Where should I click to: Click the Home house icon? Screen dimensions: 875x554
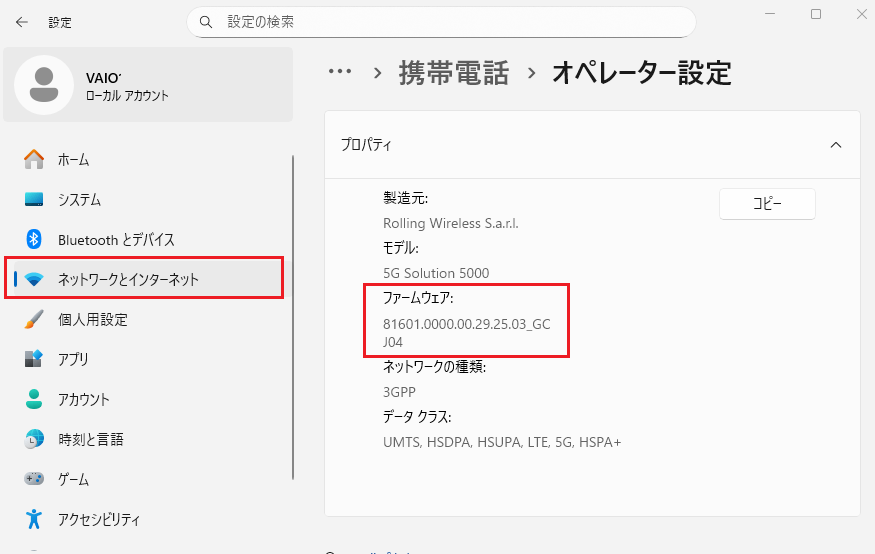pos(35,159)
